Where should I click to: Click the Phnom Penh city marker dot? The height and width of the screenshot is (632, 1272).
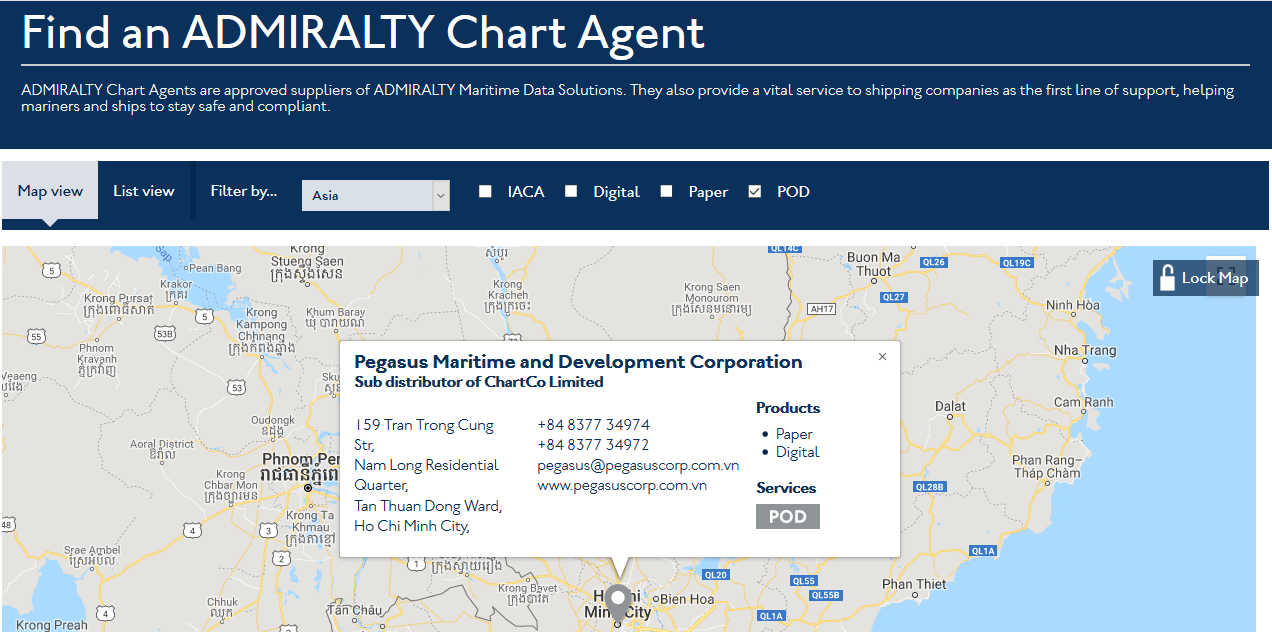[308, 488]
